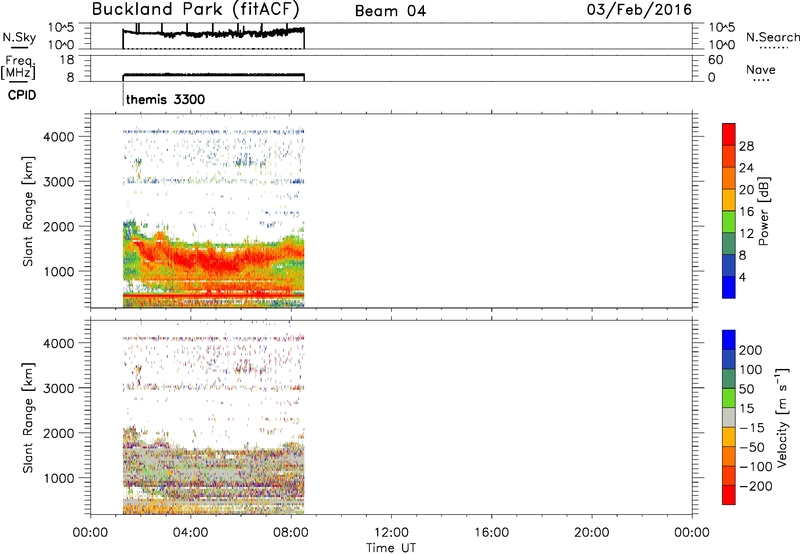Viewport: 800px width, 554px height.
Task: Click the '08:00' time tick label
Action: 291,533
